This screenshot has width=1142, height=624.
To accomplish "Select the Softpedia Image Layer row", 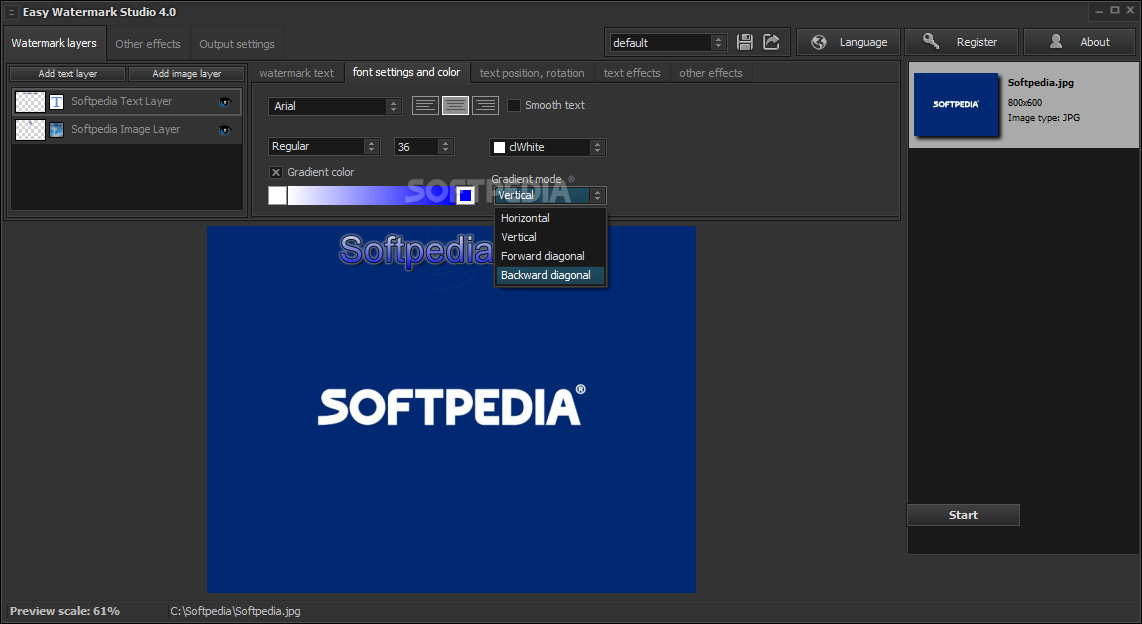I will point(127,130).
